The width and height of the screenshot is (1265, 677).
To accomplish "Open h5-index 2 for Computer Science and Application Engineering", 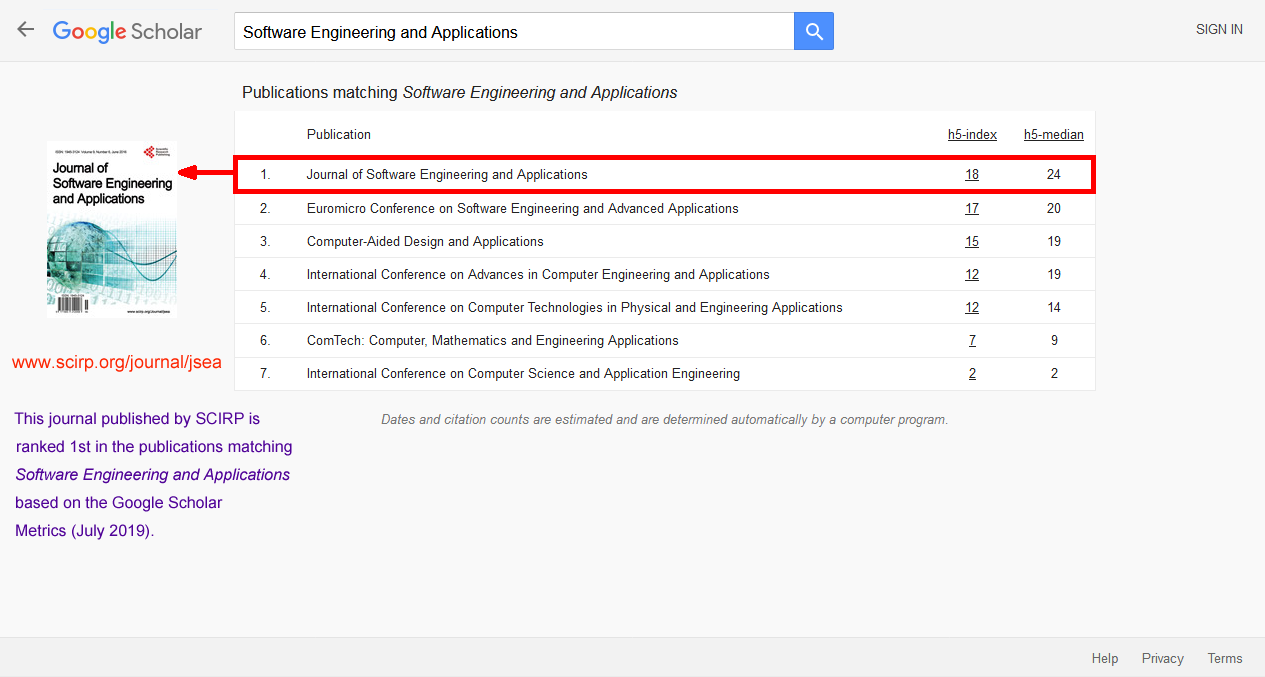I will pos(972,374).
